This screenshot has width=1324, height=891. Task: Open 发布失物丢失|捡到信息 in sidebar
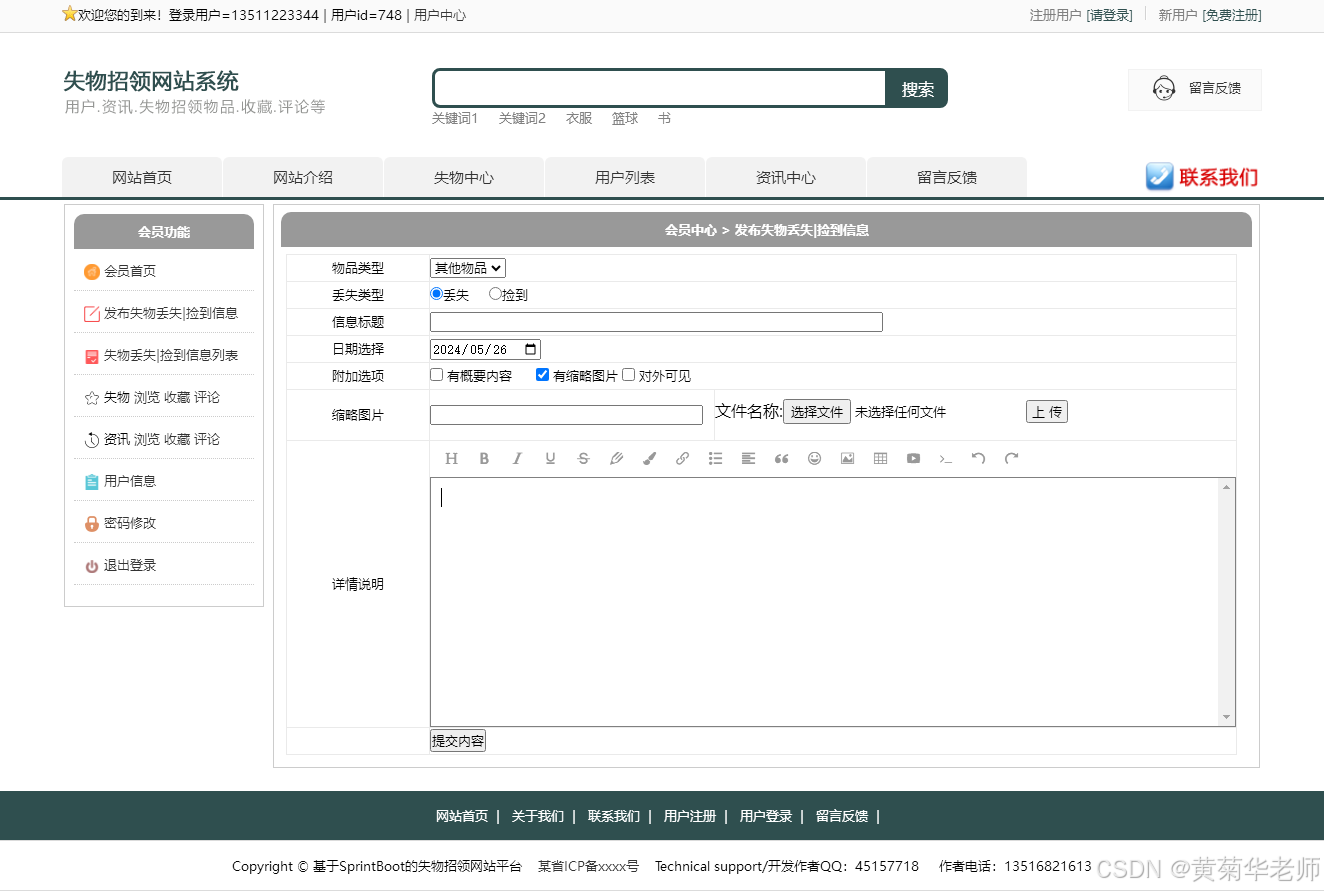click(171, 313)
